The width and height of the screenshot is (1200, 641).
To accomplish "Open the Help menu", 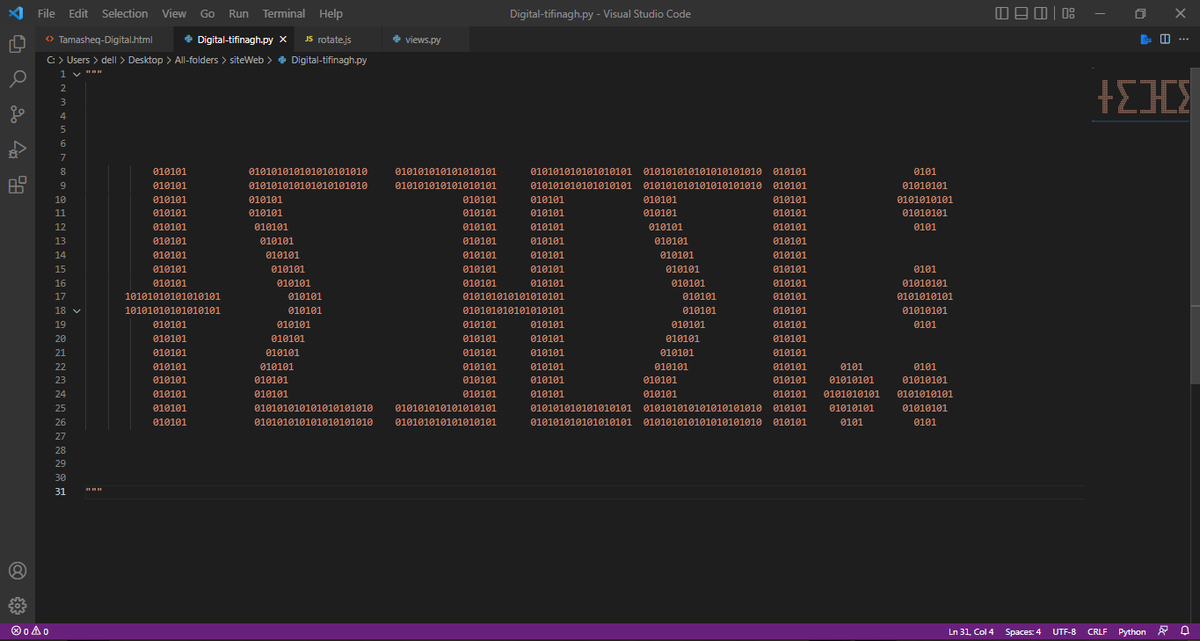I will tap(331, 14).
